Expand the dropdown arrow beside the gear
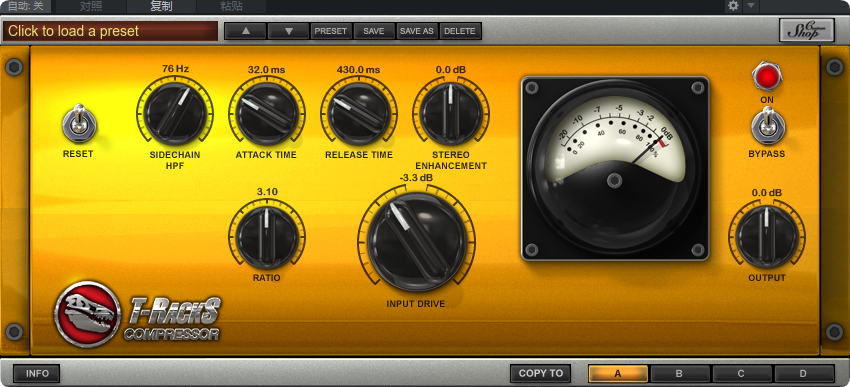 coord(750,6)
